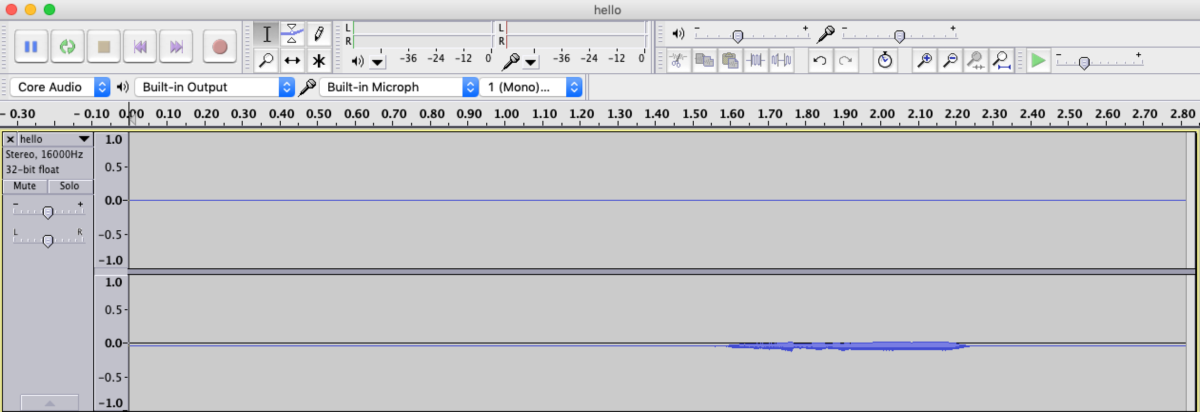
Task: Click the speaker icon beside output device
Action: coord(123,87)
